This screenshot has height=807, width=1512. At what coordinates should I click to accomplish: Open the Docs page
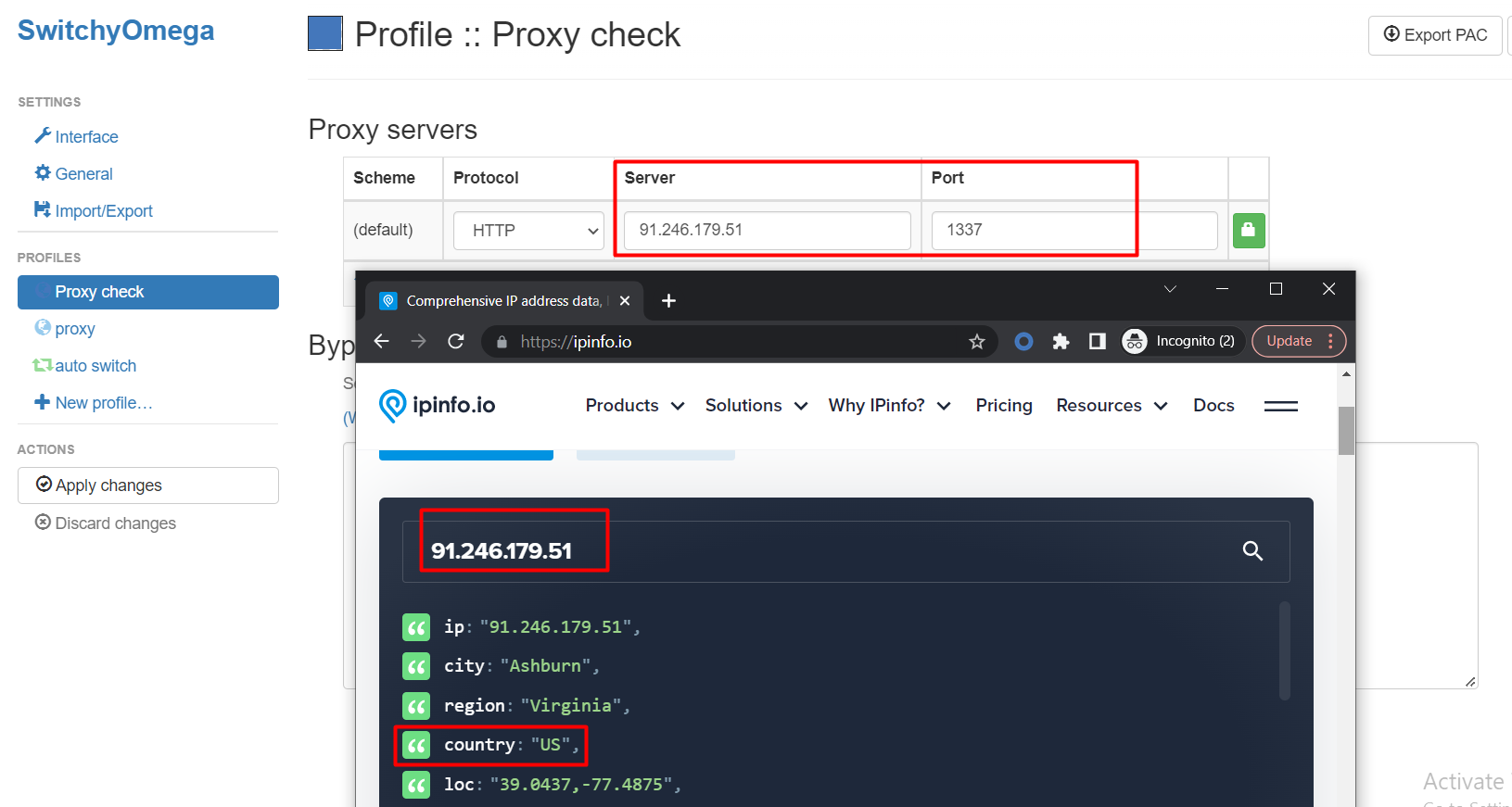click(x=1213, y=406)
